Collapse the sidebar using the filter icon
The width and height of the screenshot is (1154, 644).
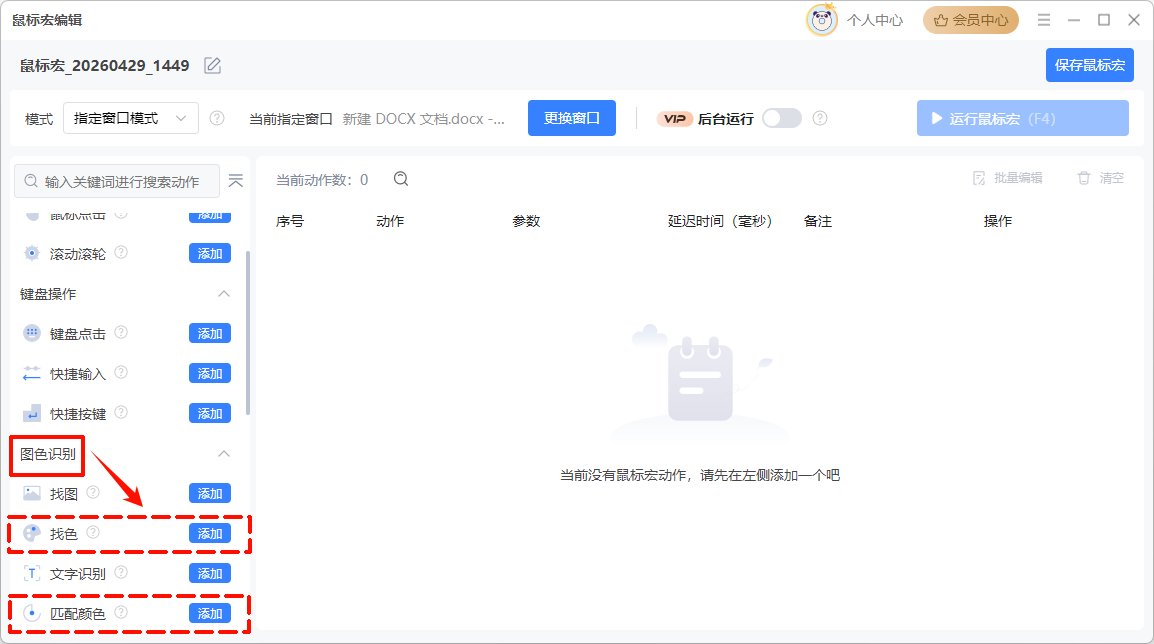point(236,181)
